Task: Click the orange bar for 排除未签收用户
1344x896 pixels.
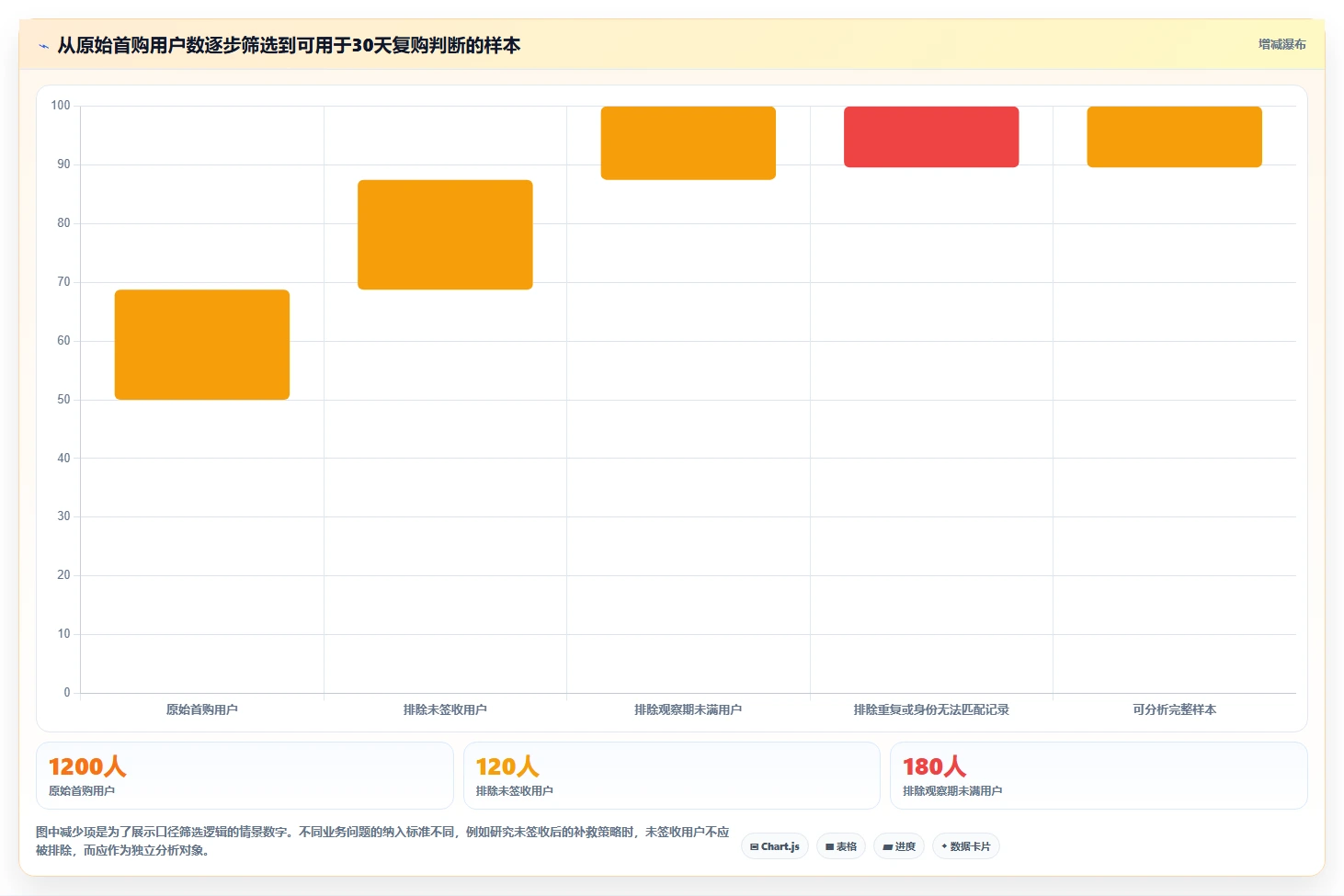Action: point(445,234)
